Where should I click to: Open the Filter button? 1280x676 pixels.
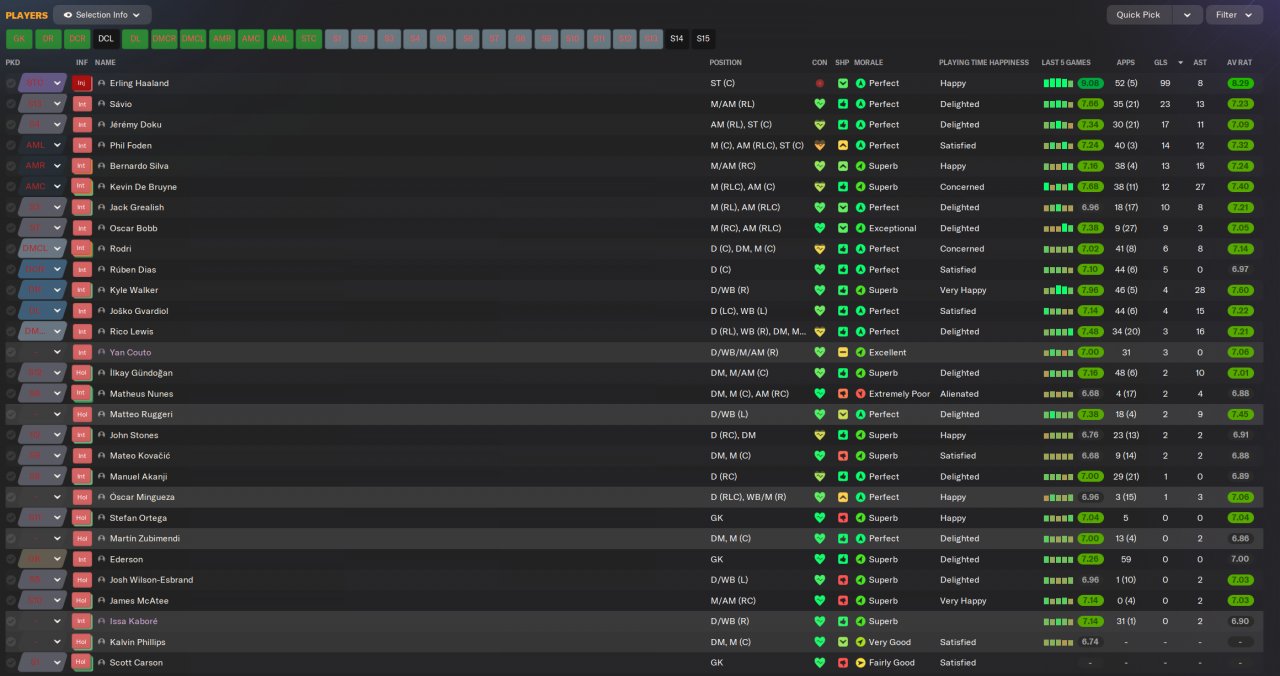(x=1235, y=15)
